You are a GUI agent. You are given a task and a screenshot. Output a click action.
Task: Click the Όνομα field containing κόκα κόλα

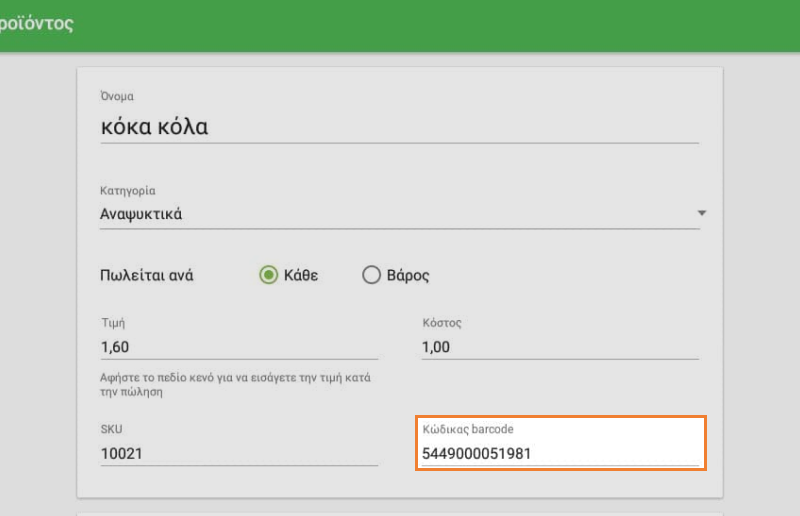398,128
